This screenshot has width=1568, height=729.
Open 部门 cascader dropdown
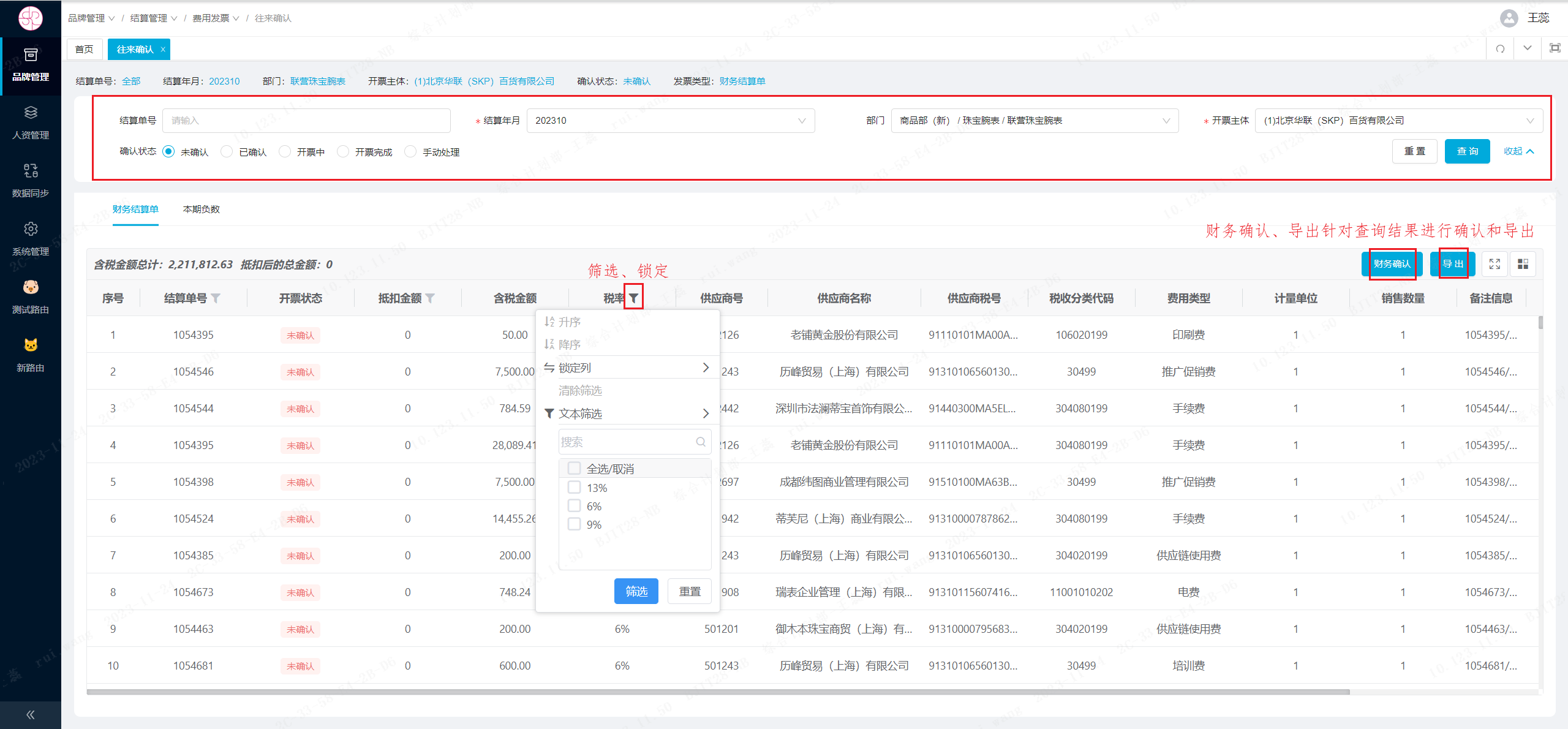click(x=1035, y=121)
